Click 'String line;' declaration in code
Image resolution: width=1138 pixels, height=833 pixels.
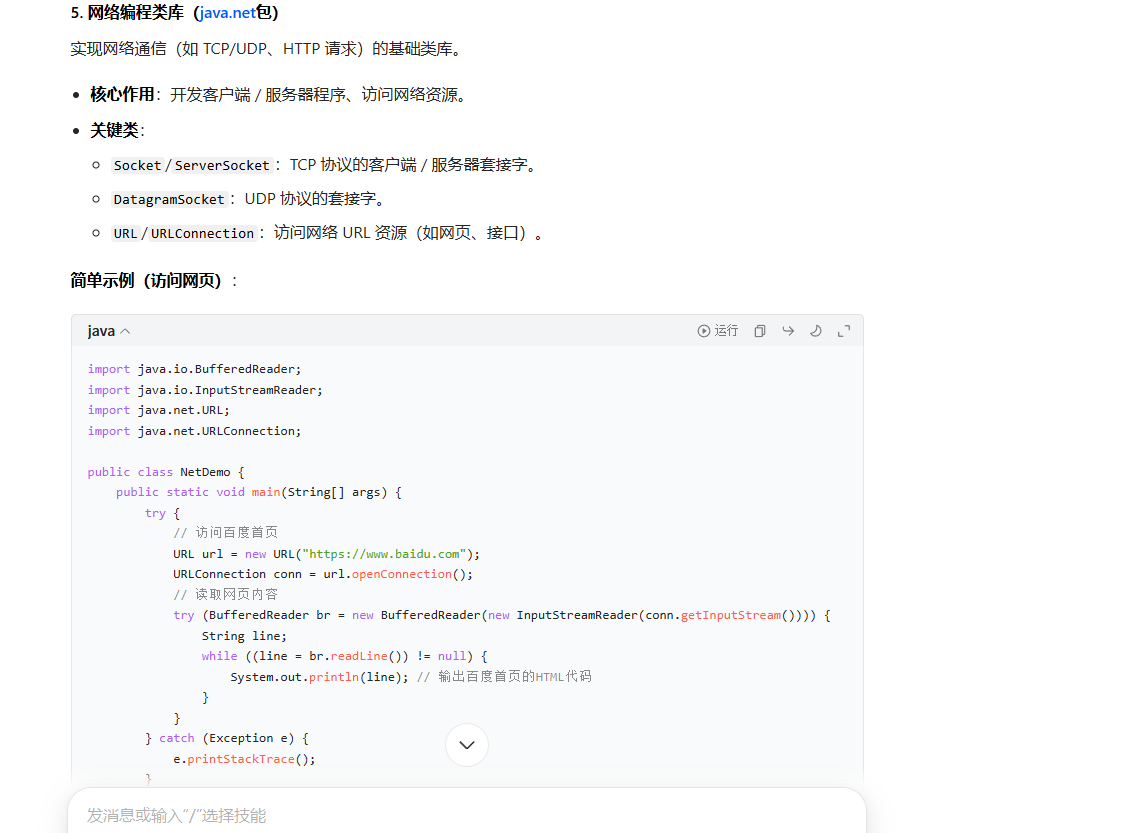(x=244, y=636)
